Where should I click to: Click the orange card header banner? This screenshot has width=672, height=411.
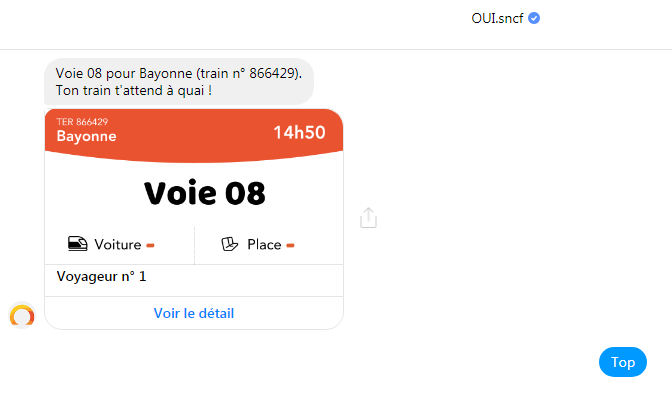(194, 135)
